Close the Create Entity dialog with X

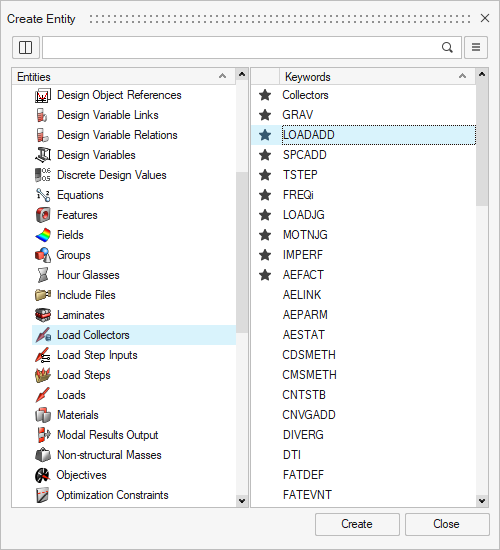click(x=485, y=18)
